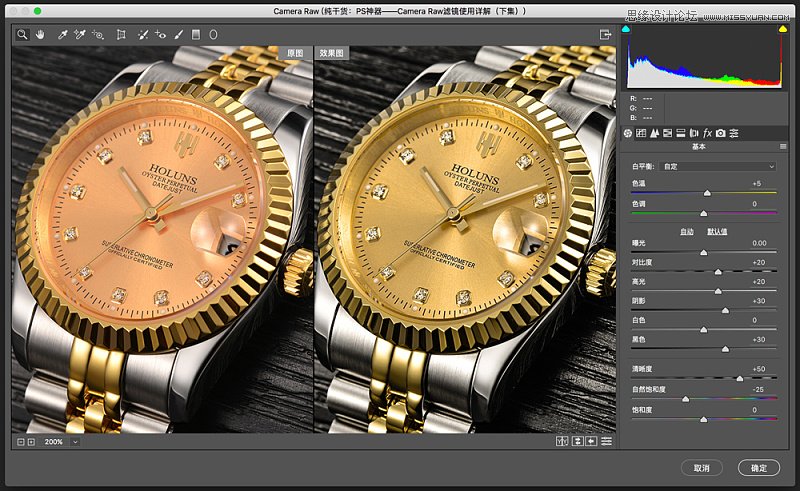Click the 取消 cancel button
This screenshot has width=800, height=491.
click(701, 468)
